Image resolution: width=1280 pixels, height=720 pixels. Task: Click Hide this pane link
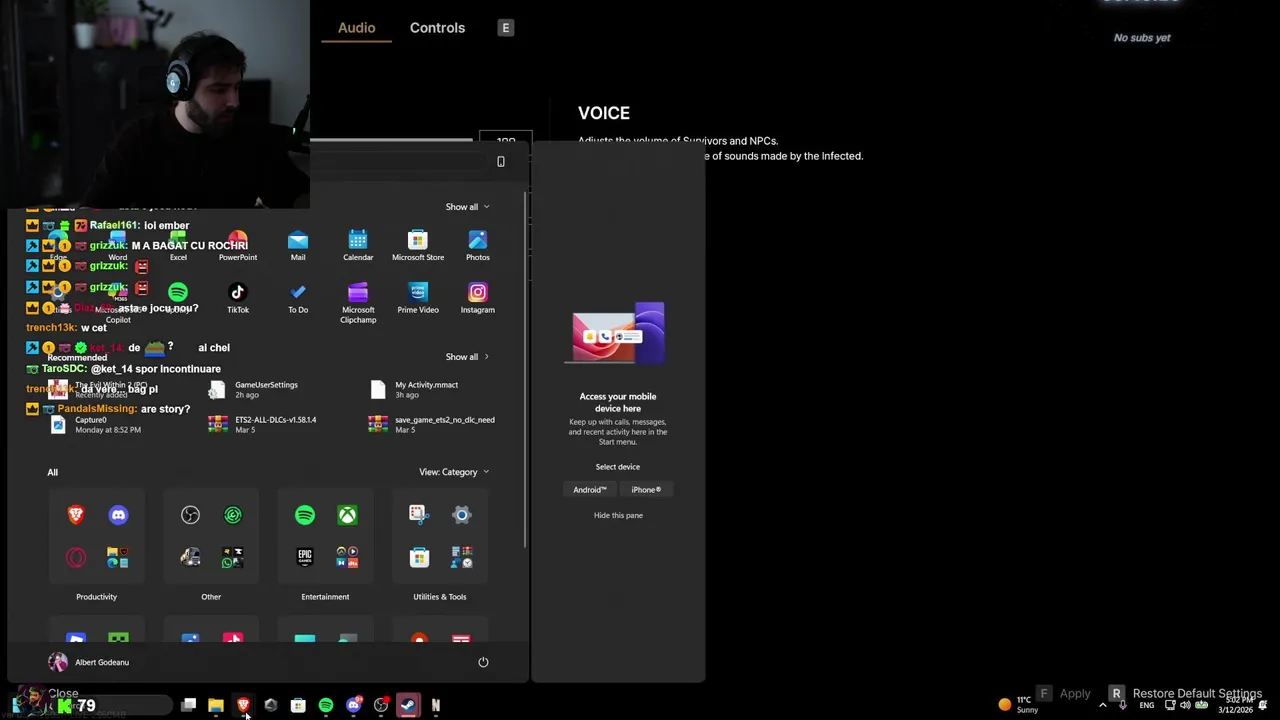[x=618, y=515]
